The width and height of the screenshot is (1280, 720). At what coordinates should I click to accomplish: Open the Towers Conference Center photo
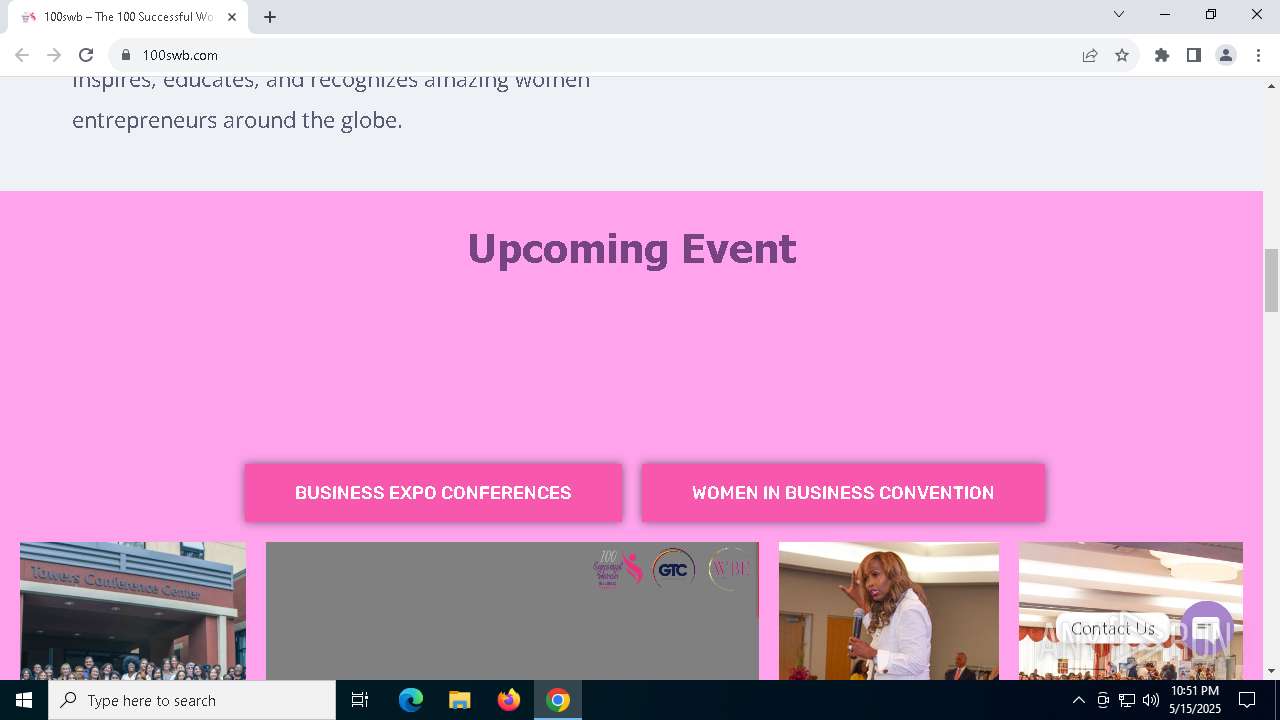click(x=133, y=611)
